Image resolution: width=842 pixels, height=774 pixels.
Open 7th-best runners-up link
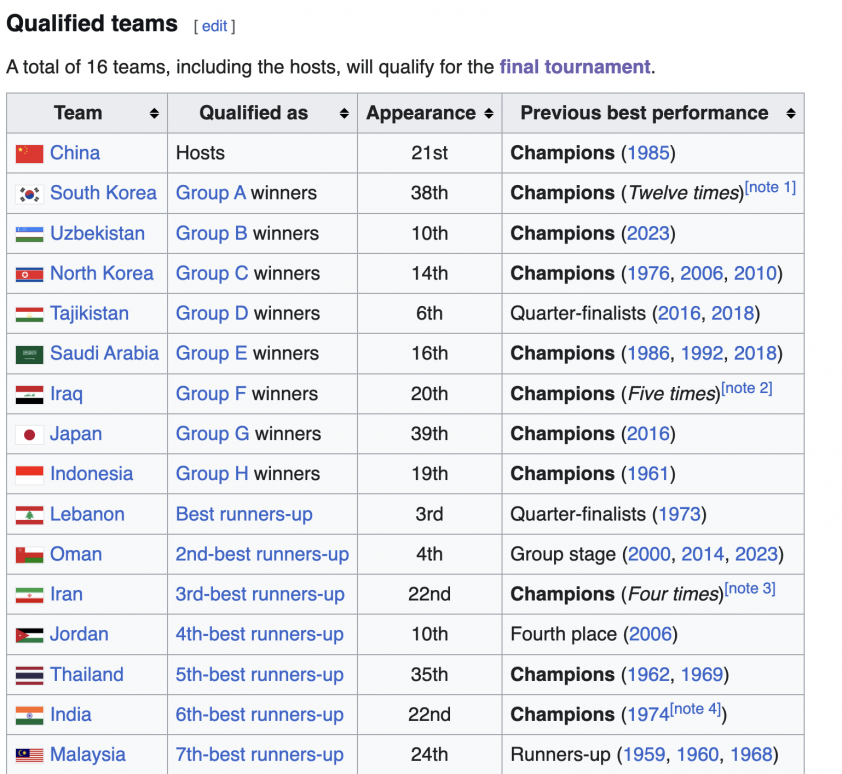tap(259, 754)
